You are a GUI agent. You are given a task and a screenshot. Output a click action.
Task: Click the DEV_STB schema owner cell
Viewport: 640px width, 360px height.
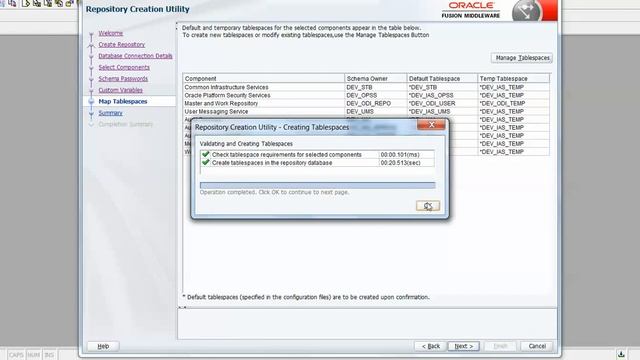click(x=376, y=87)
